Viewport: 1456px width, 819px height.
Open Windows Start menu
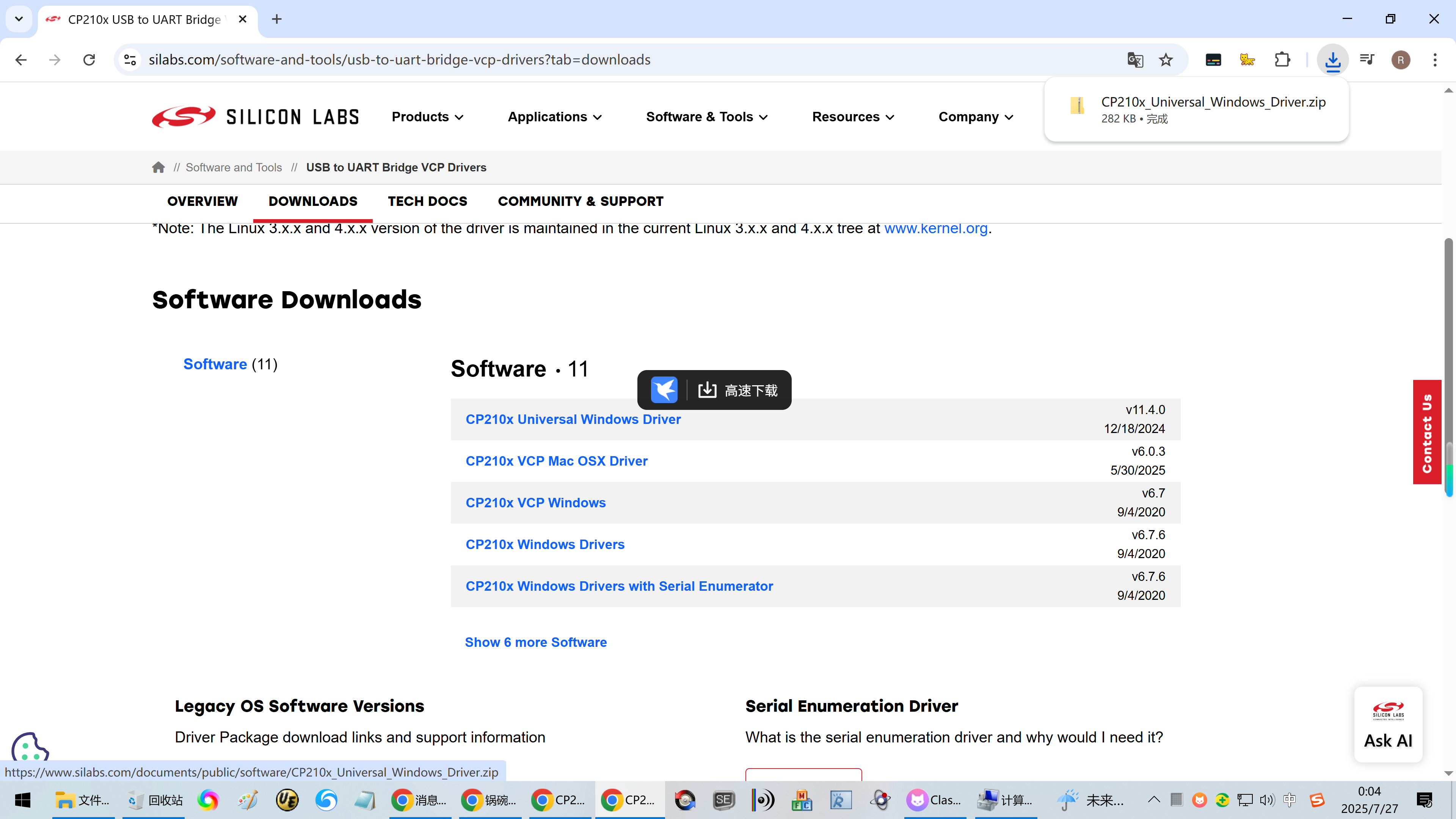pyautogui.click(x=23, y=800)
